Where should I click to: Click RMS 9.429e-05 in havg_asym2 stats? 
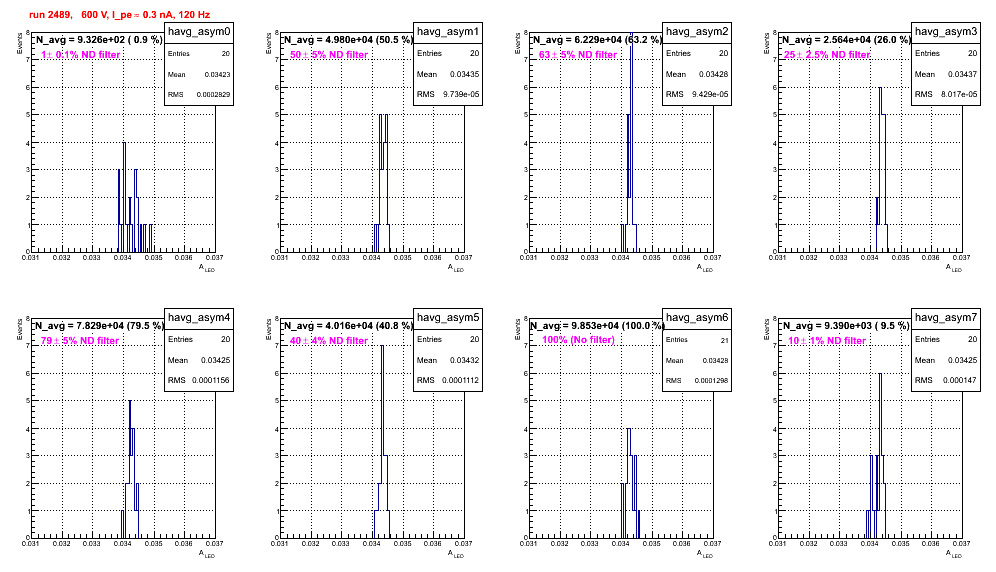[x=697, y=95]
